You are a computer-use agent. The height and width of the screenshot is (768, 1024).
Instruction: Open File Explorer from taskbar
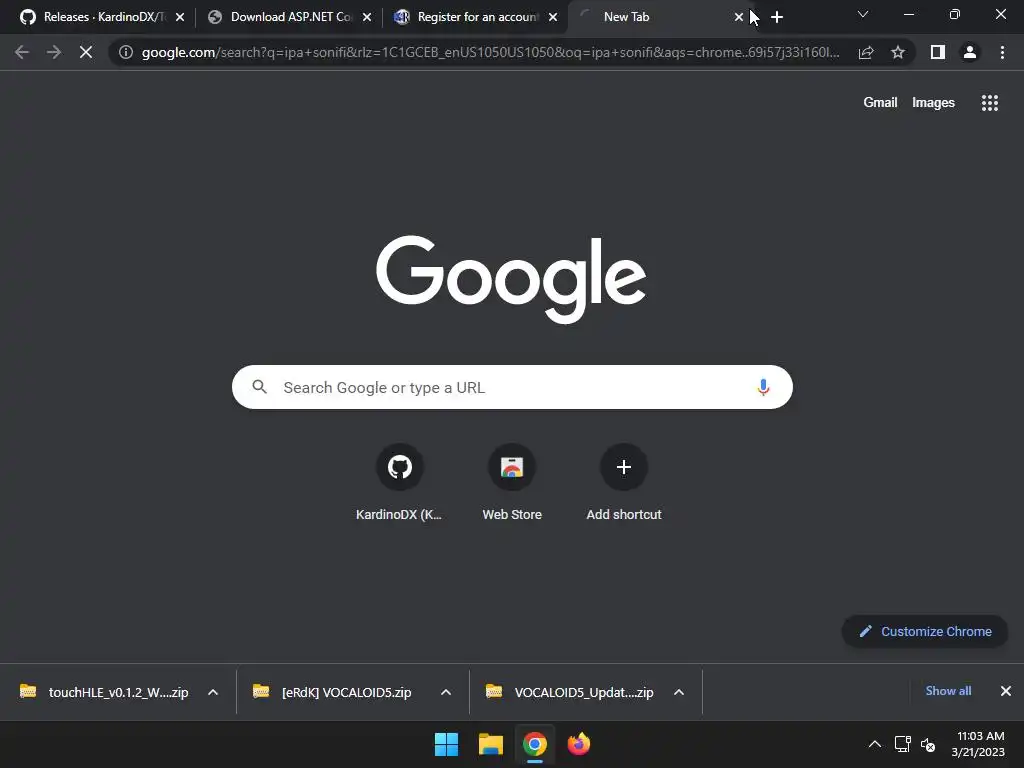point(490,744)
